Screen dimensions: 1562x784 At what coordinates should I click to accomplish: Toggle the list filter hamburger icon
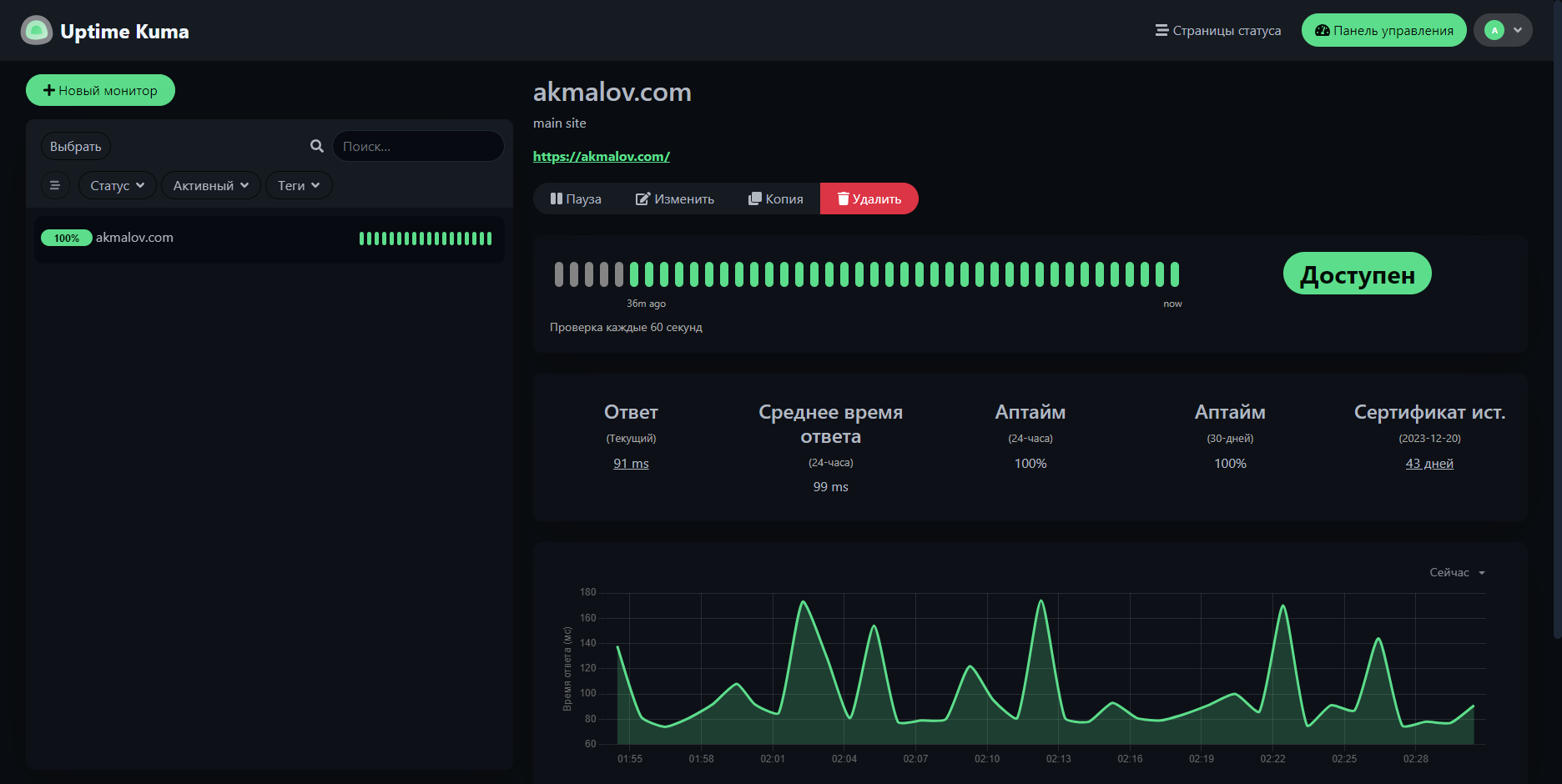[x=55, y=185]
